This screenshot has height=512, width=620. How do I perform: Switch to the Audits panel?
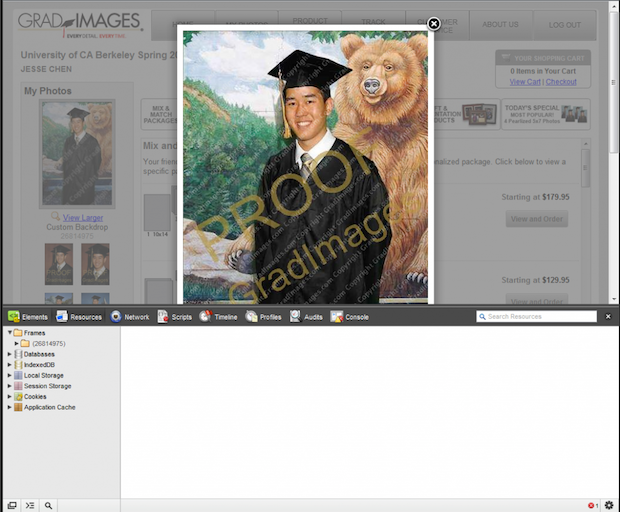point(306,317)
